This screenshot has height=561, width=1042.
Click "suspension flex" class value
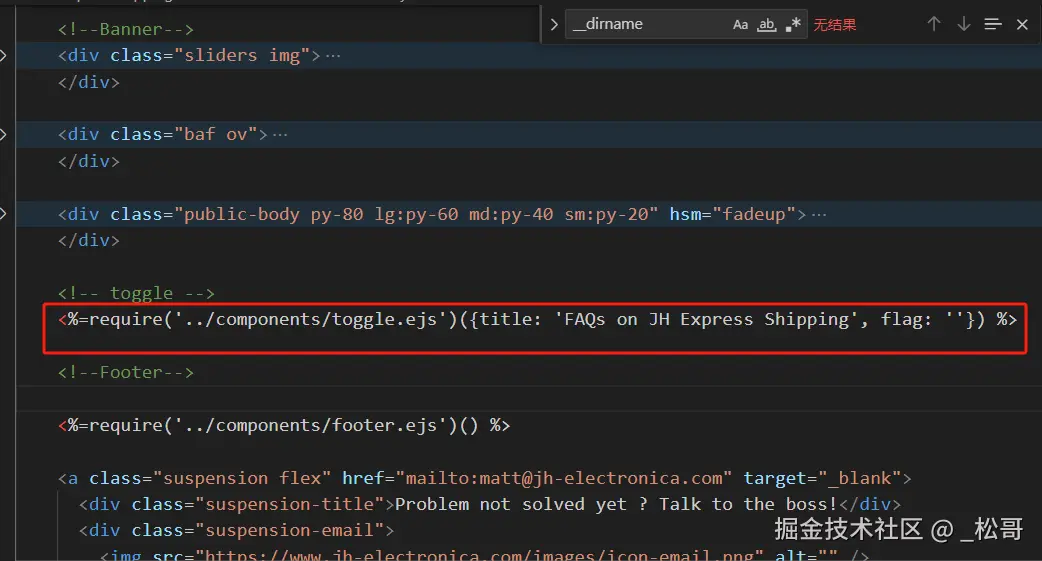tap(242, 479)
